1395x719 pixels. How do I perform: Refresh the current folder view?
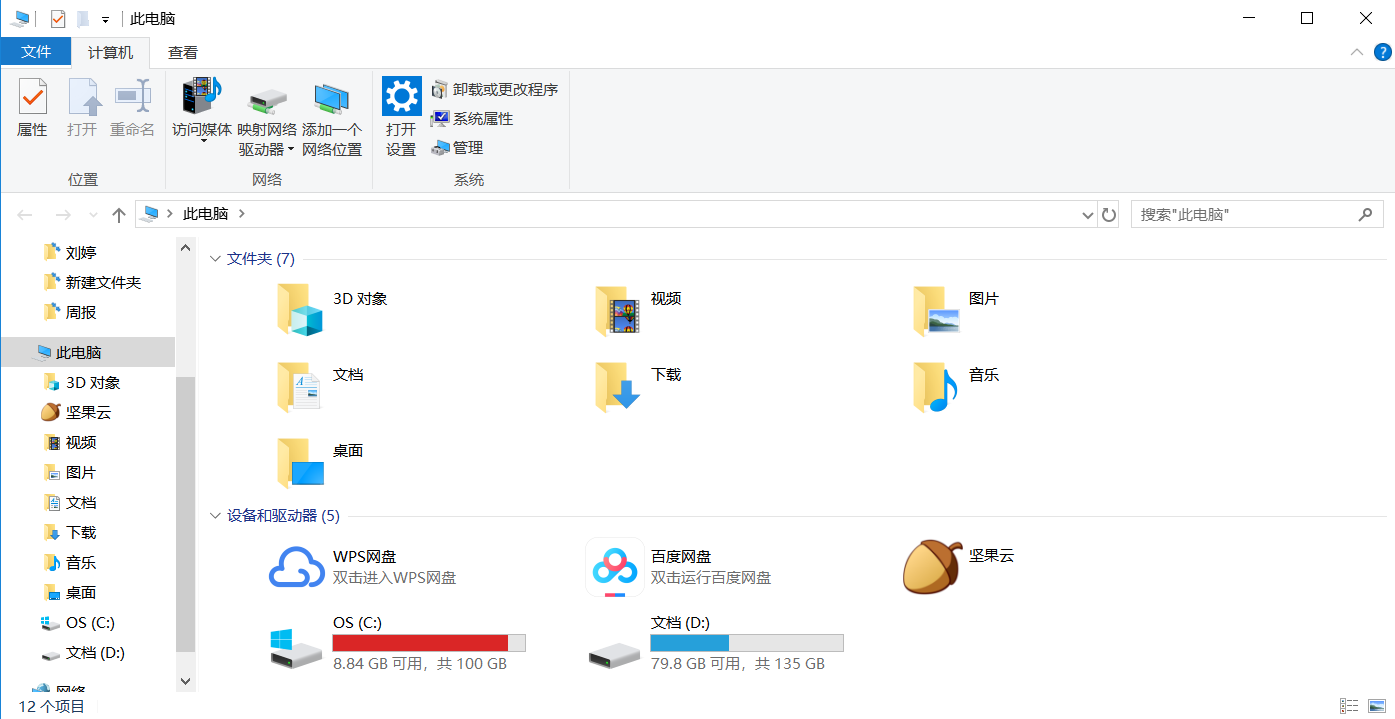pyautogui.click(x=1110, y=213)
